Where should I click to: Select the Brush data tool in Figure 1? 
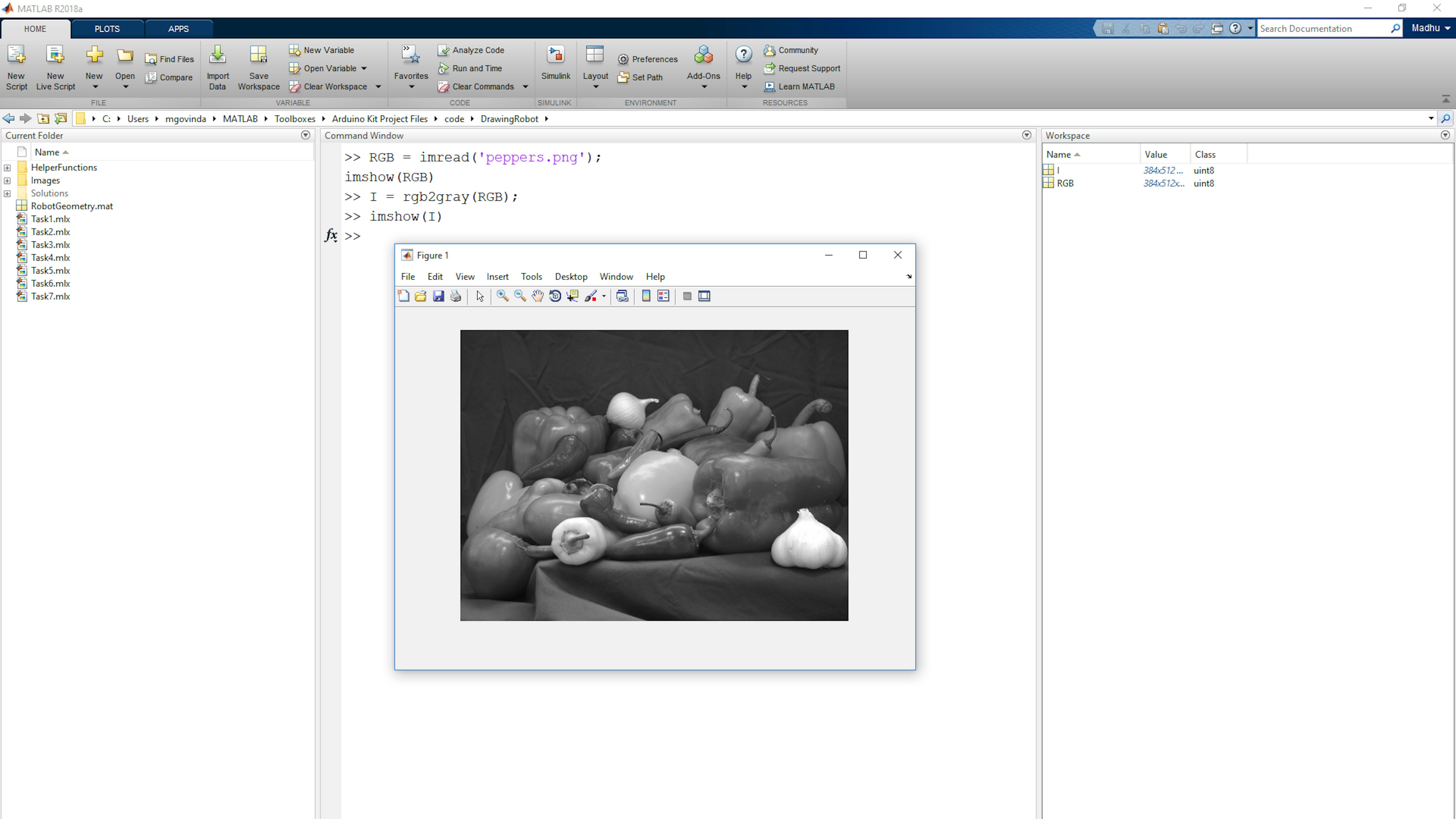[x=591, y=296]
